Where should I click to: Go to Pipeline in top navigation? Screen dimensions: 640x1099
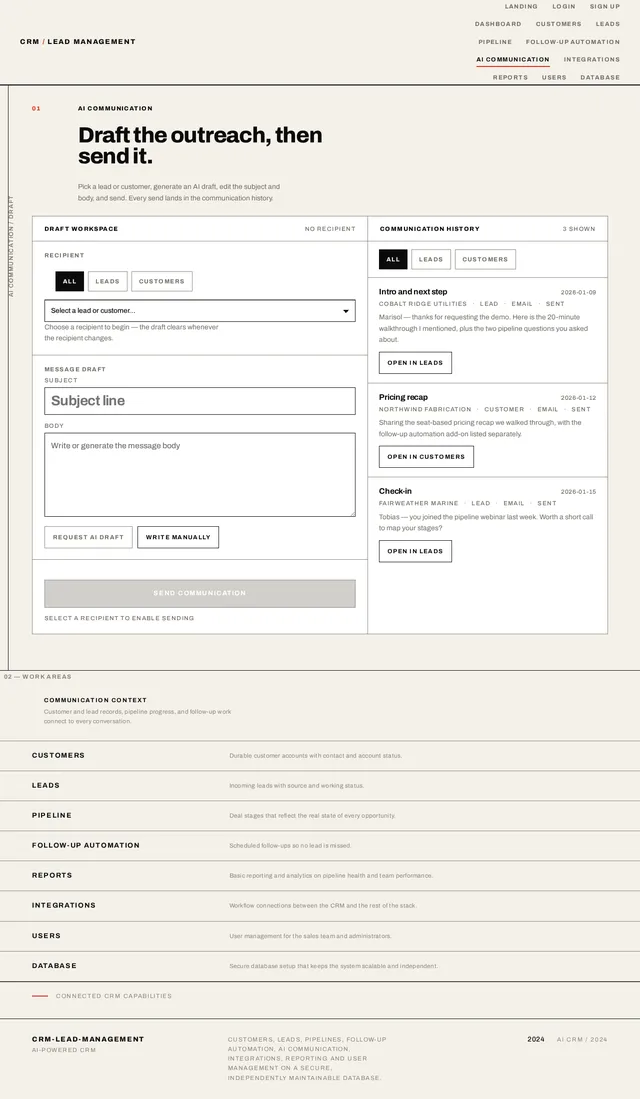pos(495,42)
